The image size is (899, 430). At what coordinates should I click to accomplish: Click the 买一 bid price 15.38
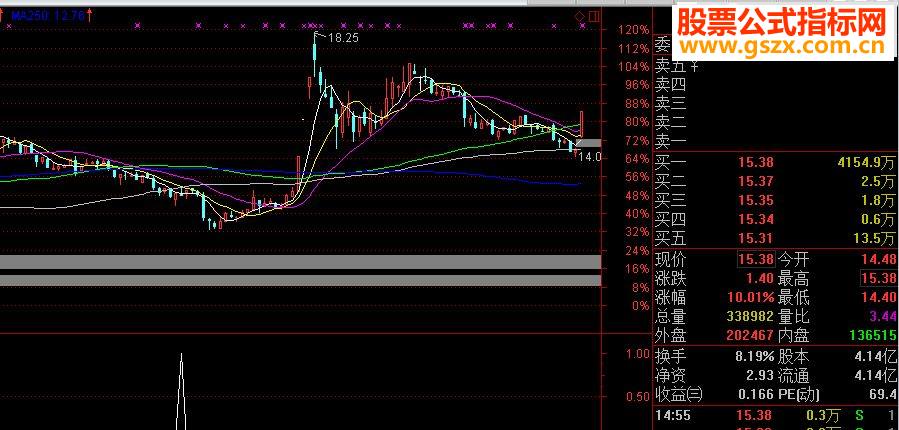(x=756, y=163)
